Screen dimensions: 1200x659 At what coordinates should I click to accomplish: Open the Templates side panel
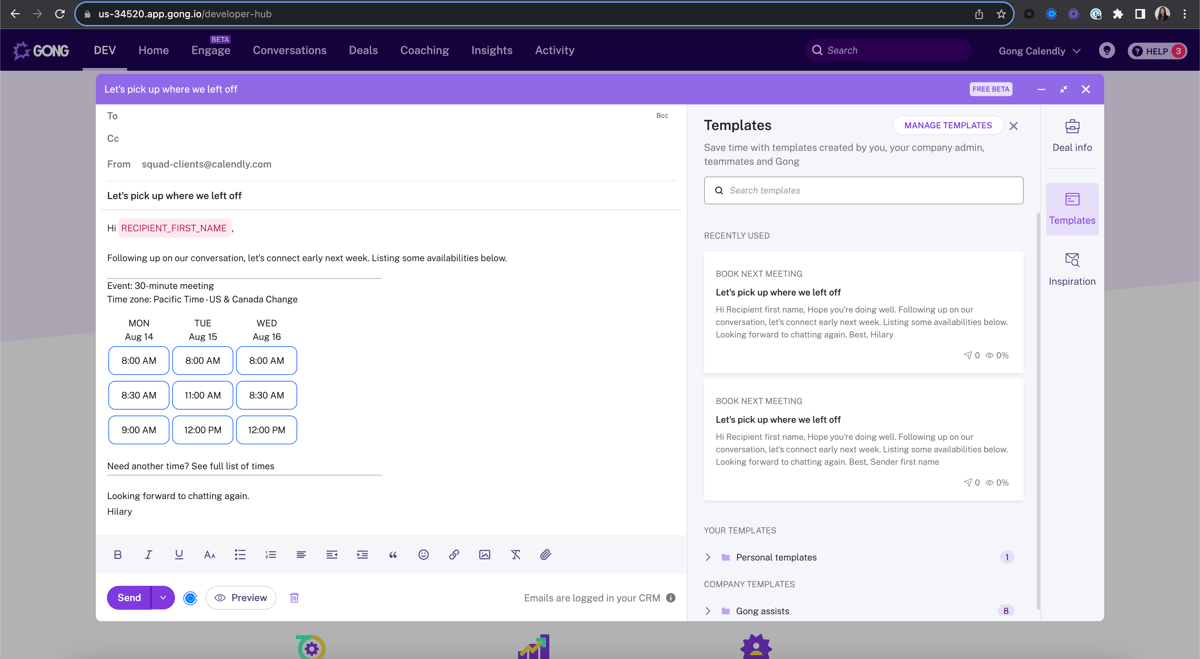coord(1072,208)
